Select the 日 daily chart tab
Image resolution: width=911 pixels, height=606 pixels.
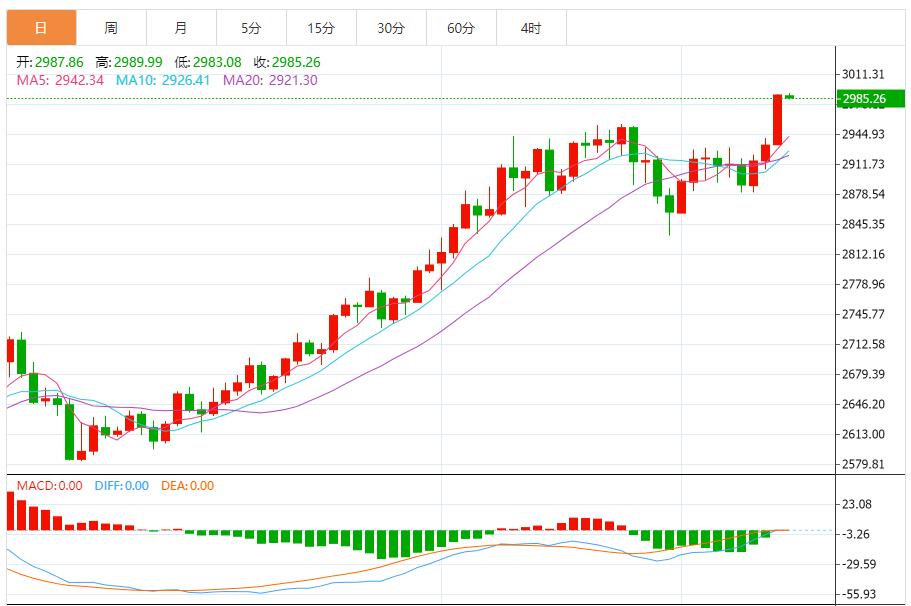41,28
